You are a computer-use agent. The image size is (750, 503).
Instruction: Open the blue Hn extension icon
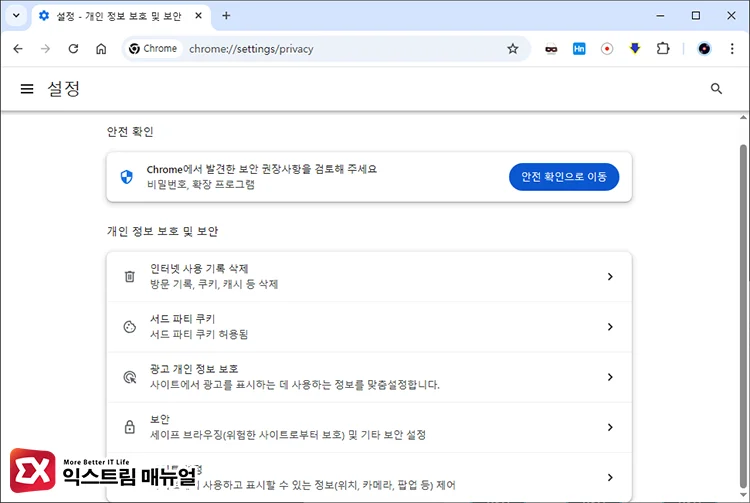tap(579, 49)
